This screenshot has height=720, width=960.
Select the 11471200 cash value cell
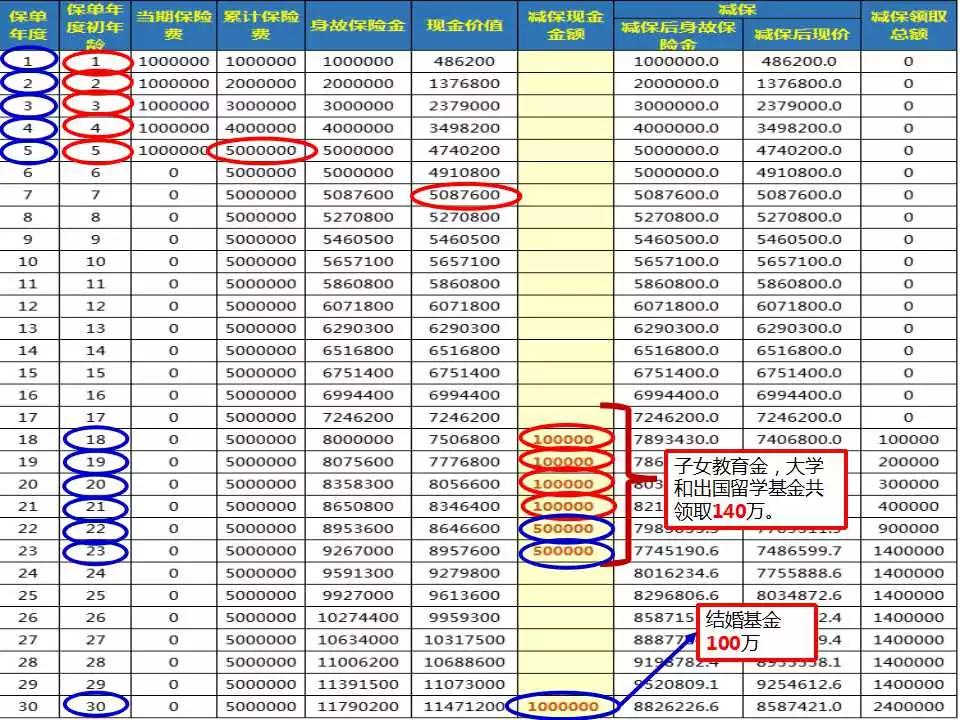tap(464, 706)
